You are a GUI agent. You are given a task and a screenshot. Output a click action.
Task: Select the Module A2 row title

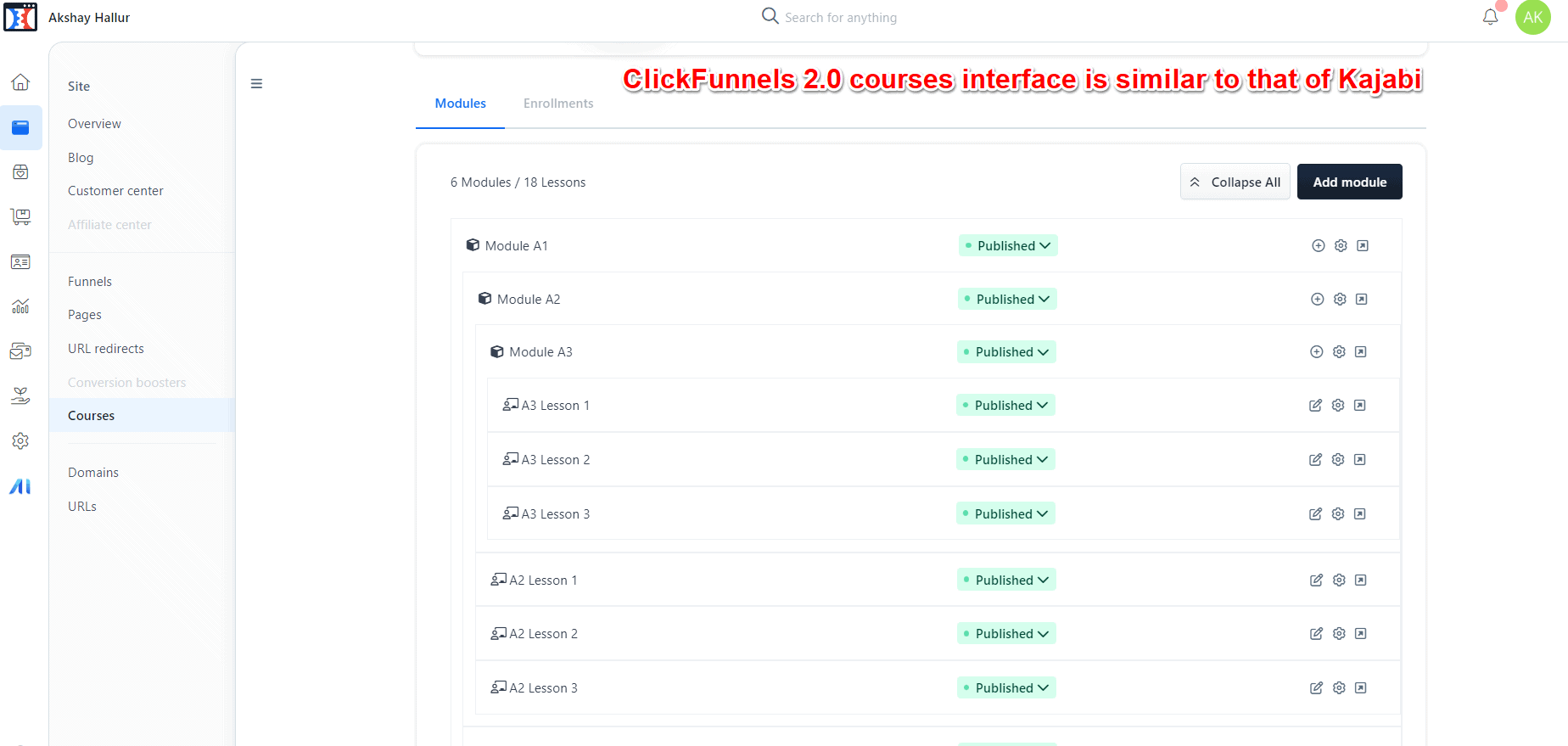click(529, 300)
